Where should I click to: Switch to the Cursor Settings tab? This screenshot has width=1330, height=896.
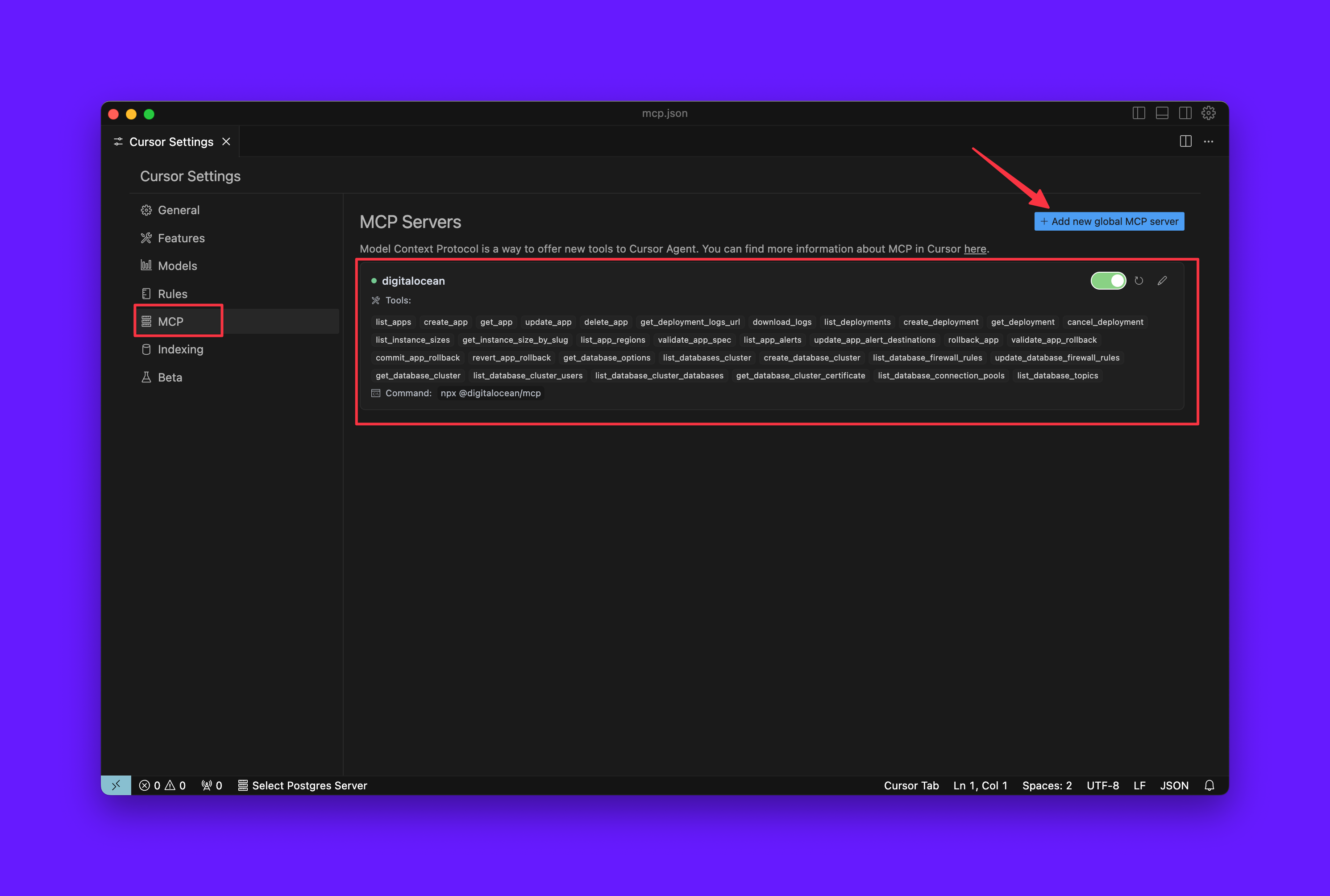(170, 141)
